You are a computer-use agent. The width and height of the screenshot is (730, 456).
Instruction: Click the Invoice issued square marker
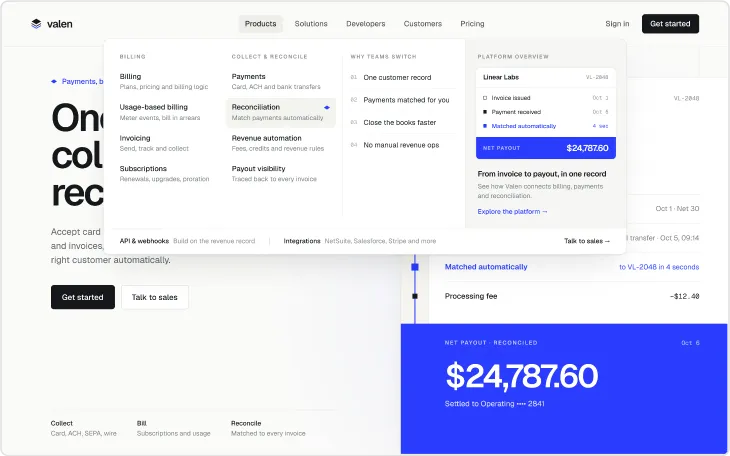point(485,98)
